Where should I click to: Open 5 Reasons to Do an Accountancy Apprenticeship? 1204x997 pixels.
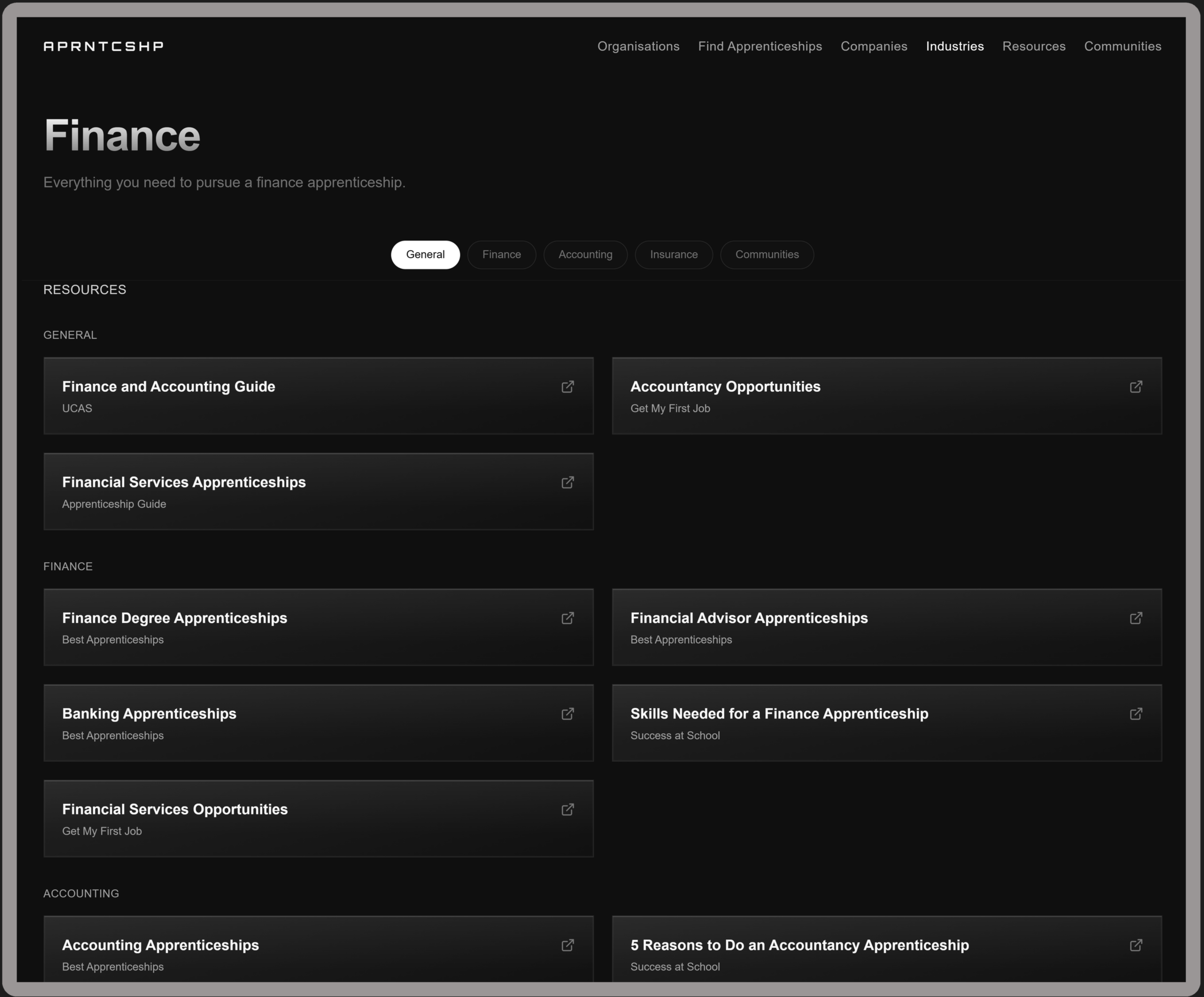(x=799, y=945)
